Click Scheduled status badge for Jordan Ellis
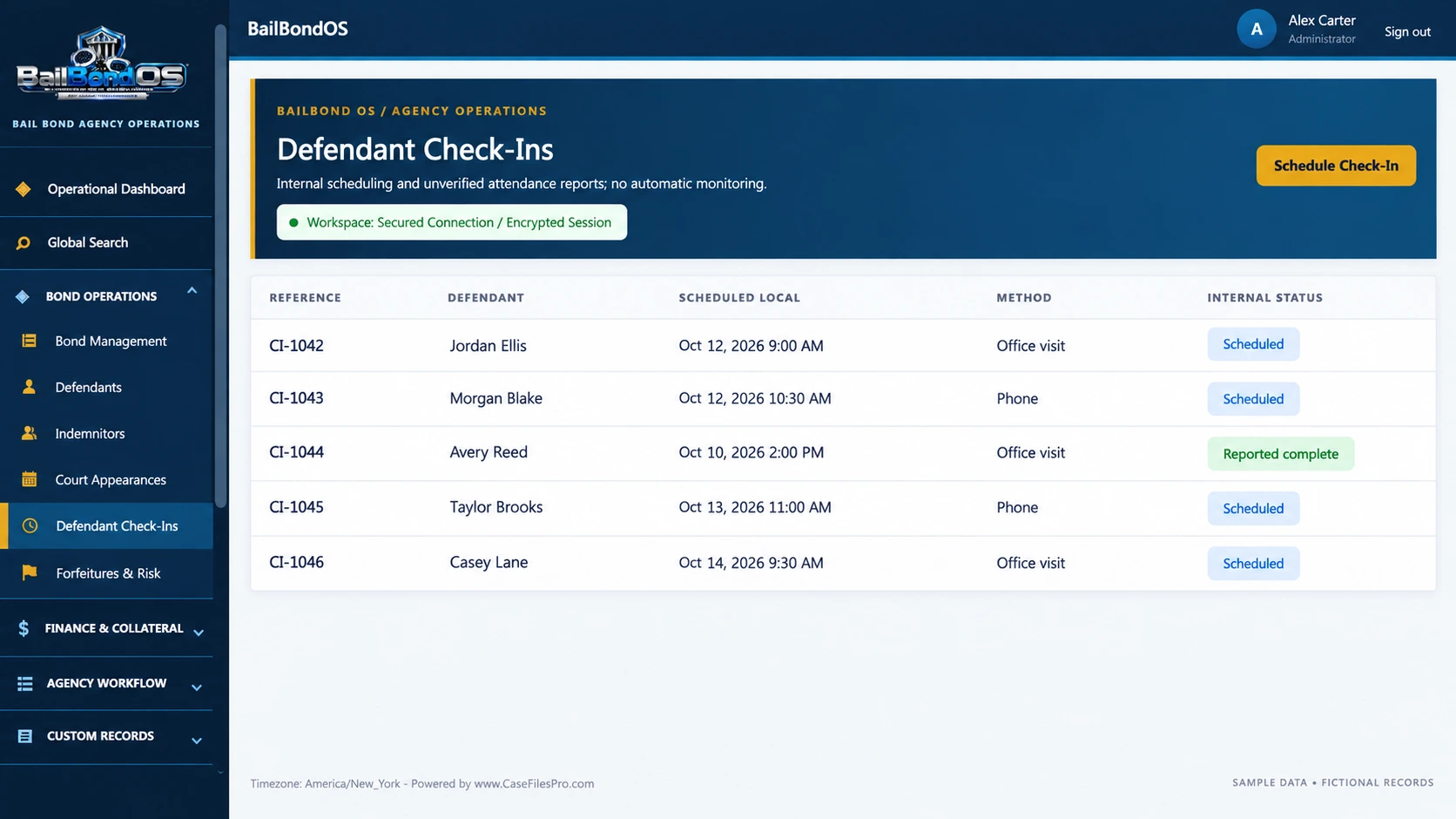The height and width of the screenshot is (819, 1456). tap(1253, 344)
